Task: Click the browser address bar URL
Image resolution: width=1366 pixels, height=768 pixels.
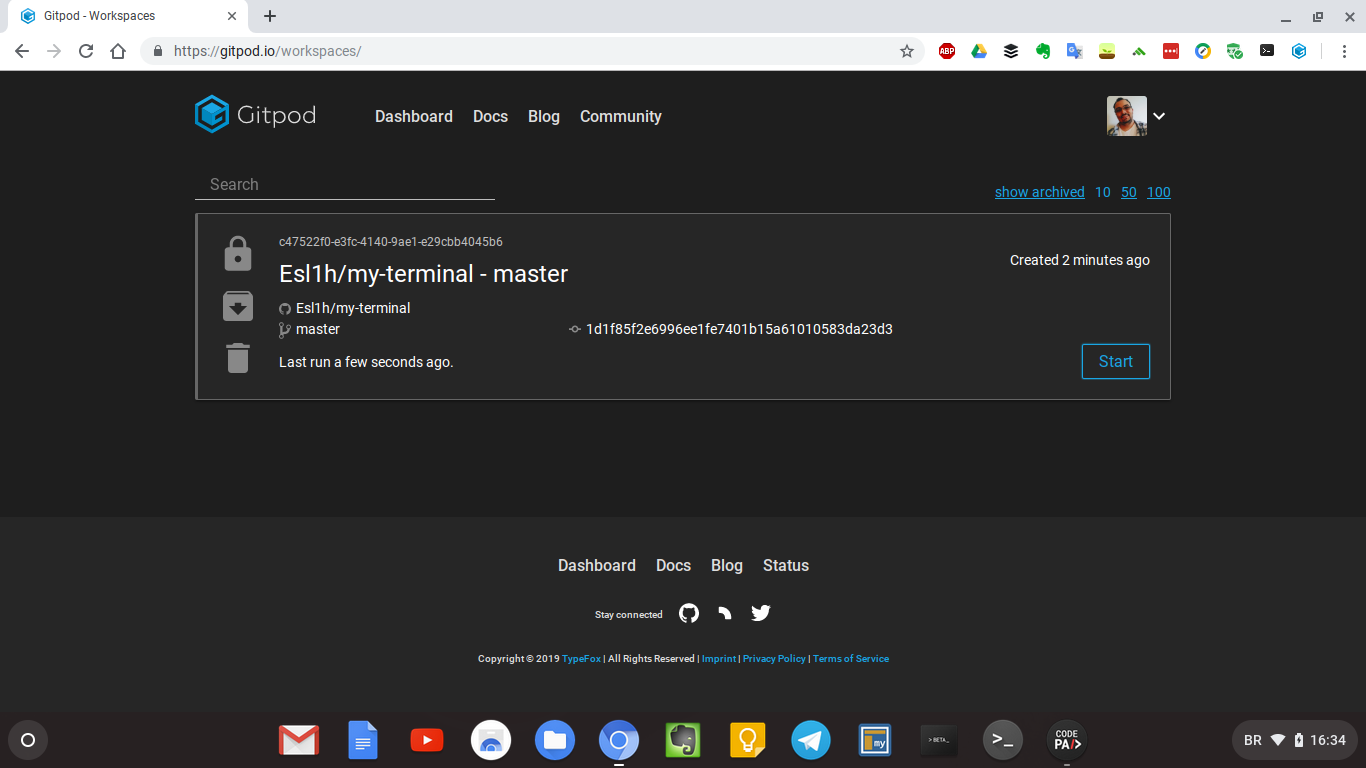Action: (x=267, y=51)
